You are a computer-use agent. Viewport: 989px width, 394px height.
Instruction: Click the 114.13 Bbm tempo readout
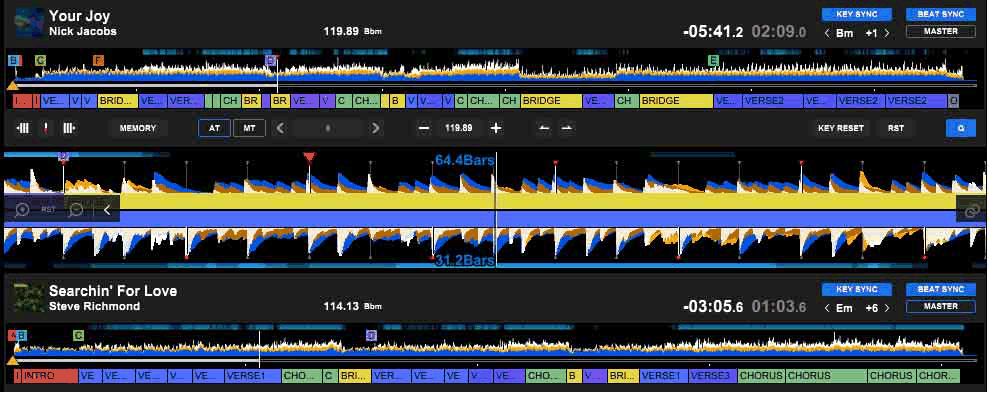(x=353, y=306)
